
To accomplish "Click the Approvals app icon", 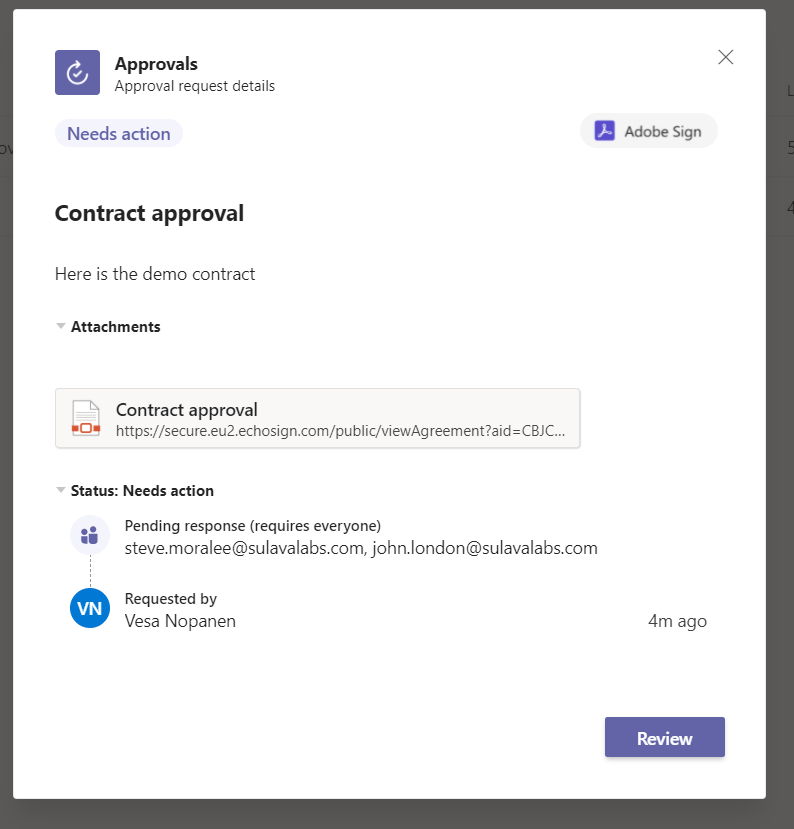I will click(77, 73).
